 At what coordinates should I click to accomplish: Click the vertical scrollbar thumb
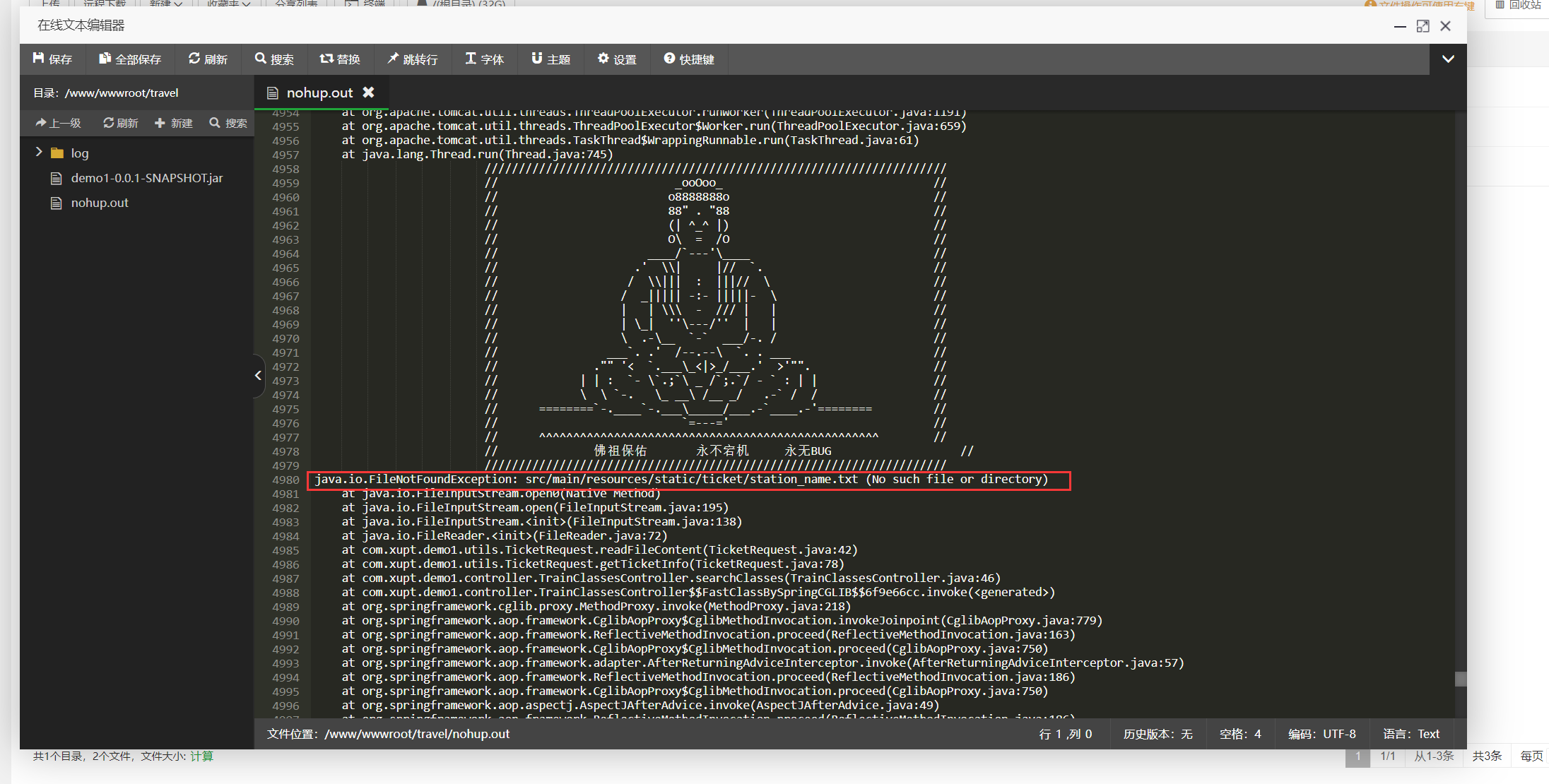tap(1461, 679)
